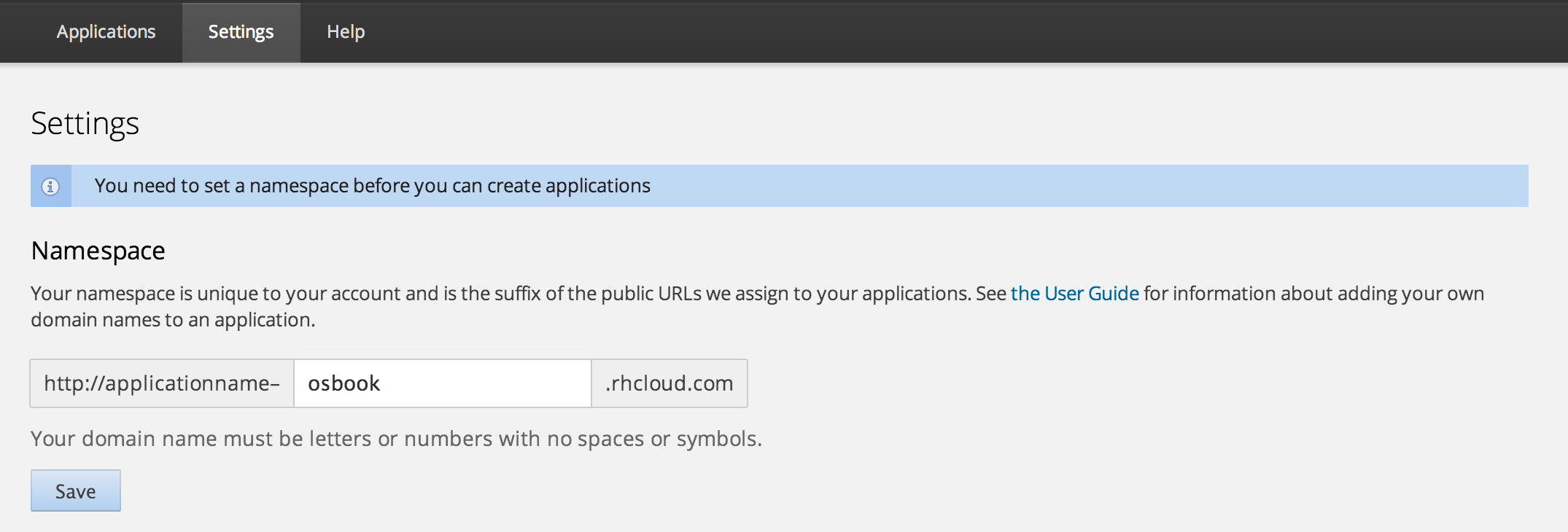Click 'domain names to an application' text line
Image resolution: width=1568 pixels, height=532 pixels.
[173, 320]
